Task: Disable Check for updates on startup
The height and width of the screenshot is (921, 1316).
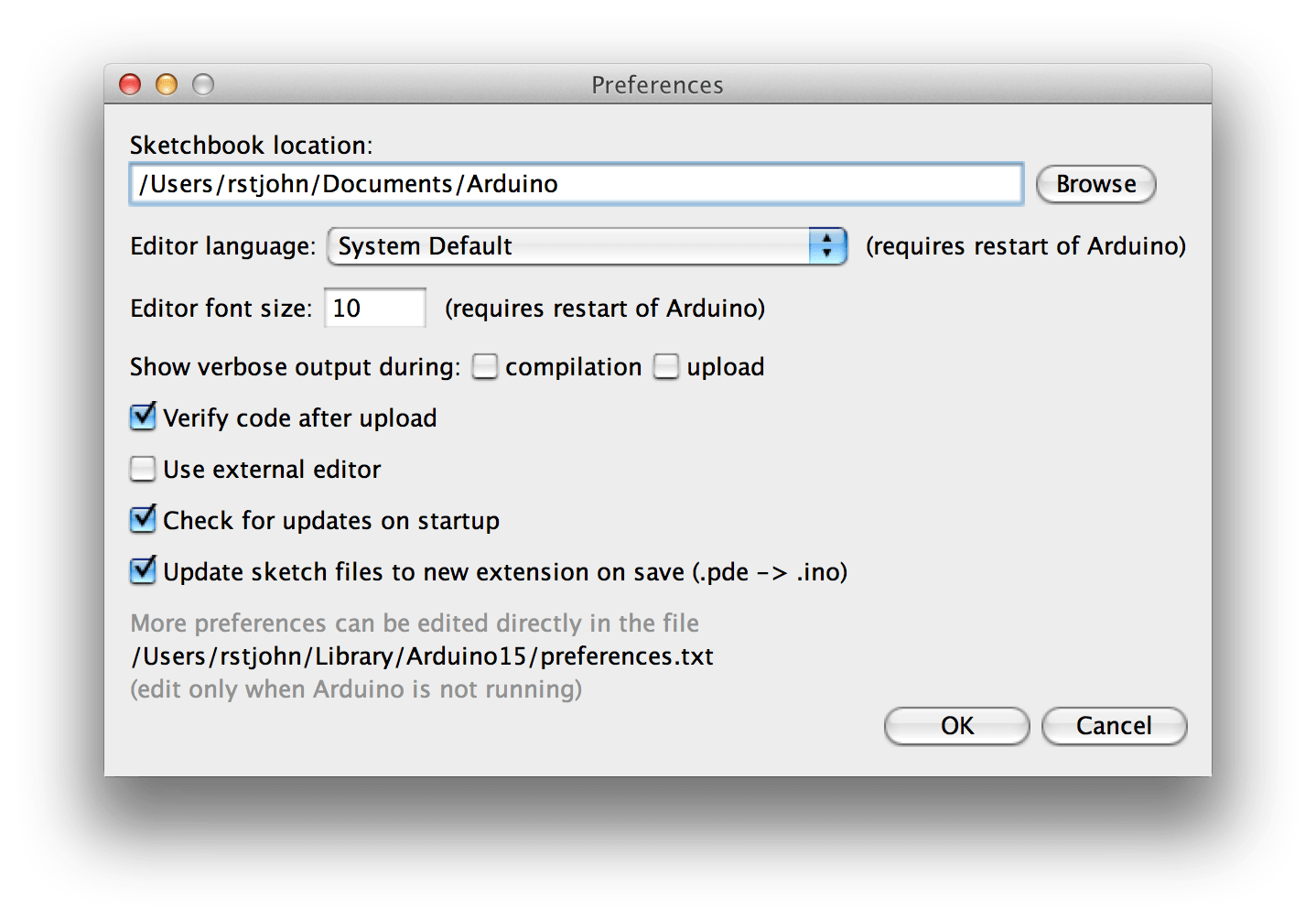Action: [143, 520]
